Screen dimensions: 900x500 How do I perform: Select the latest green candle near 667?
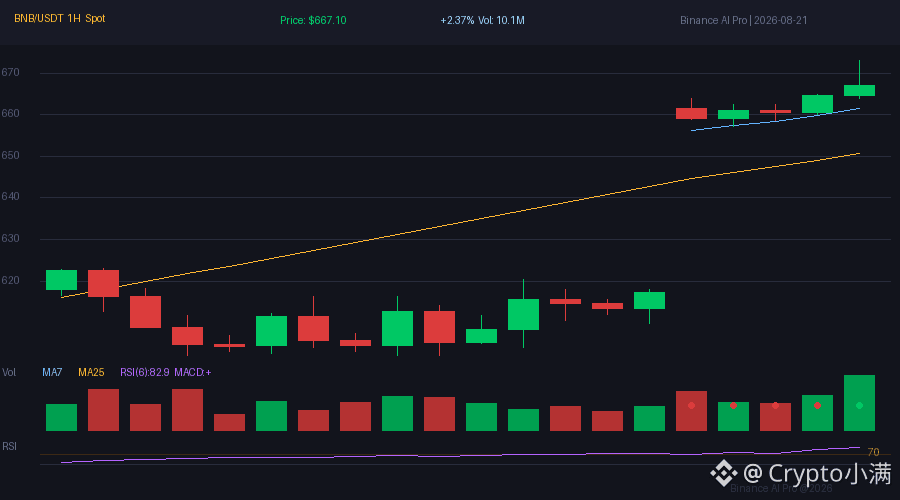859,90
